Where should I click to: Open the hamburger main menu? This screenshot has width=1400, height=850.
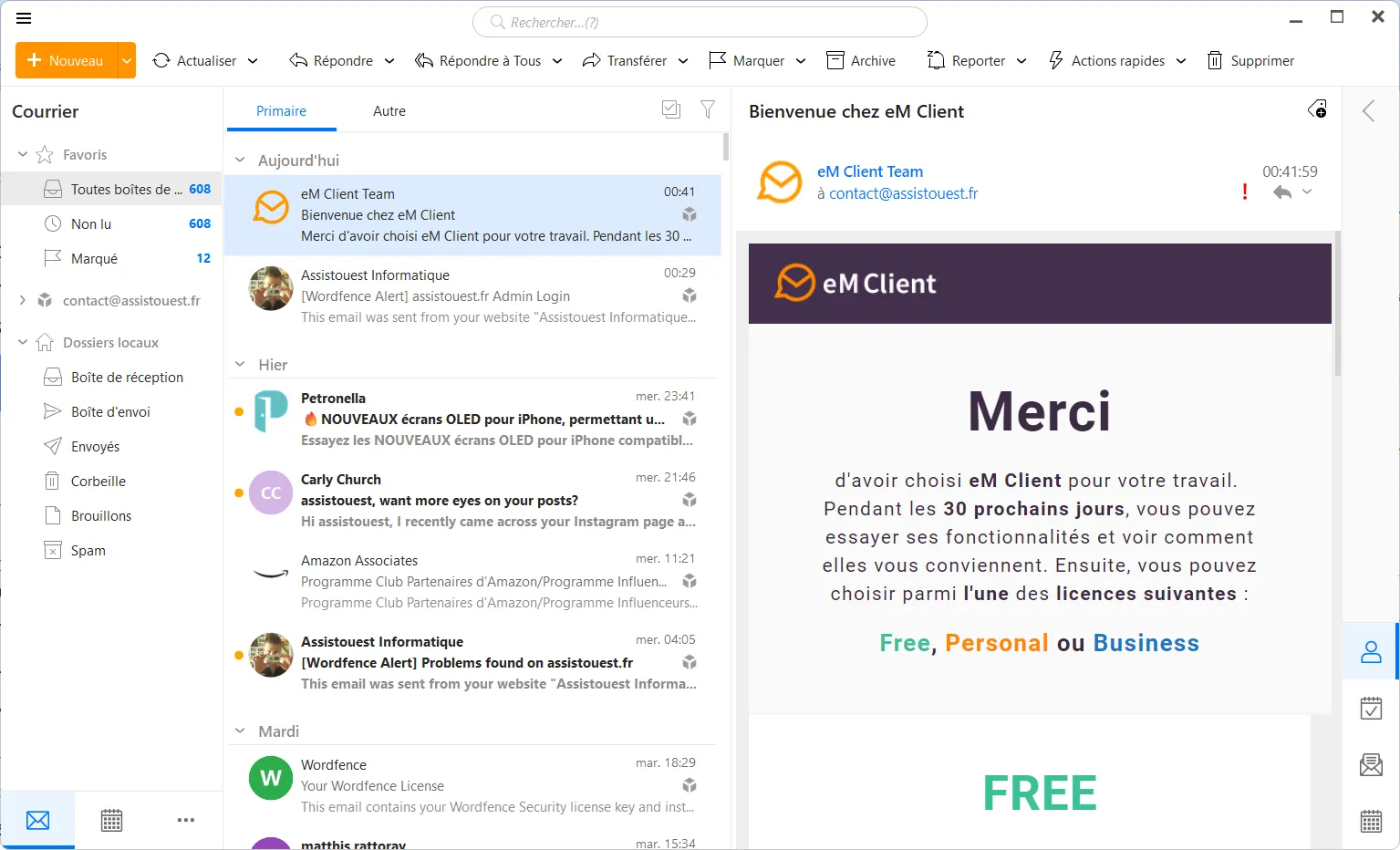point(24,18)
